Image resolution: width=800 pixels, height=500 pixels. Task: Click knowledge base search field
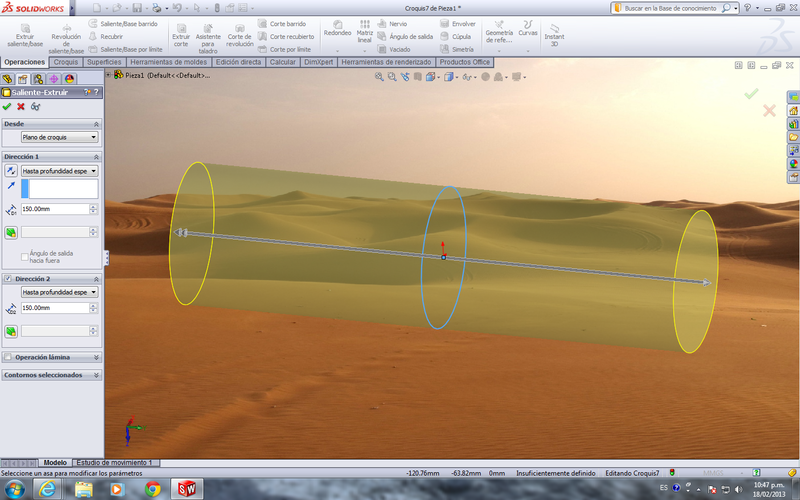click(x=670, y=8)
